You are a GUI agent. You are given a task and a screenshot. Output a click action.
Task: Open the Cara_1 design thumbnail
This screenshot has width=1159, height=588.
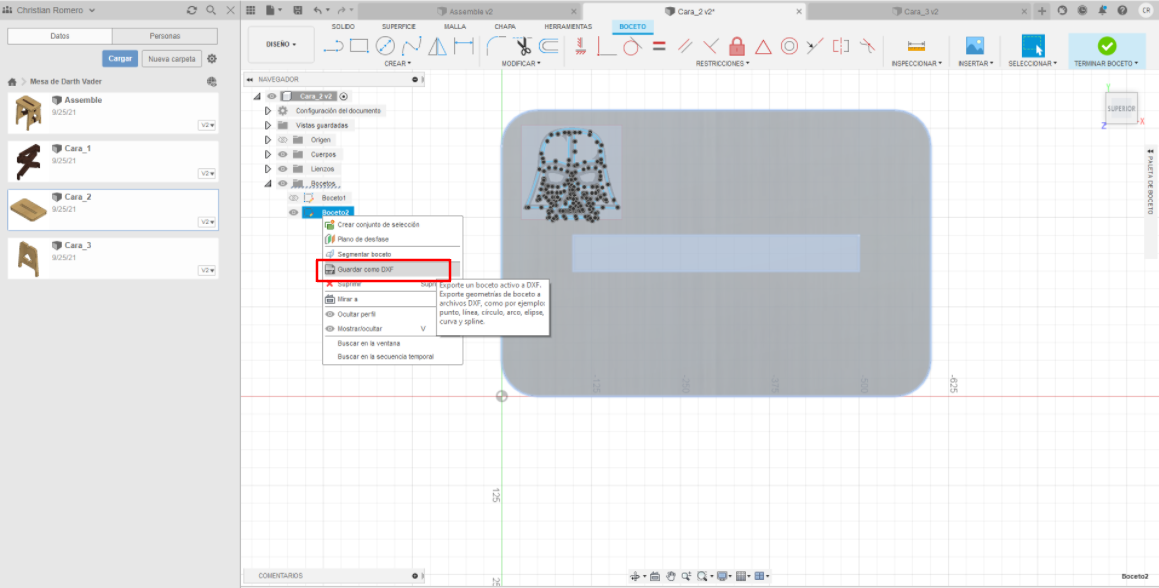click(28, 162)
